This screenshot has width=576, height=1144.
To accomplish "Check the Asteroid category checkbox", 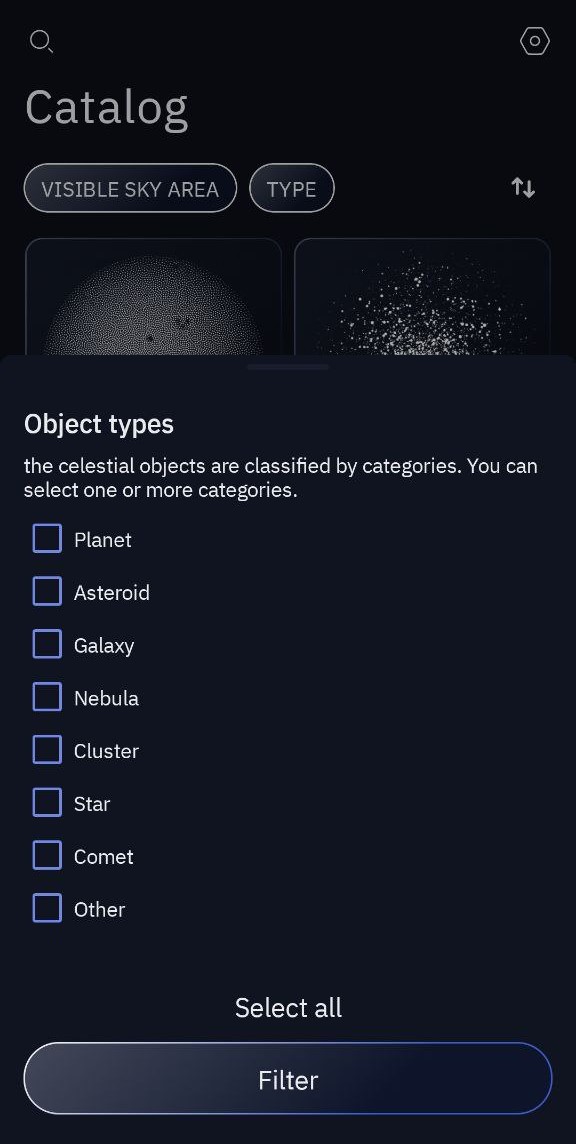I will click(x=47, y=591).
